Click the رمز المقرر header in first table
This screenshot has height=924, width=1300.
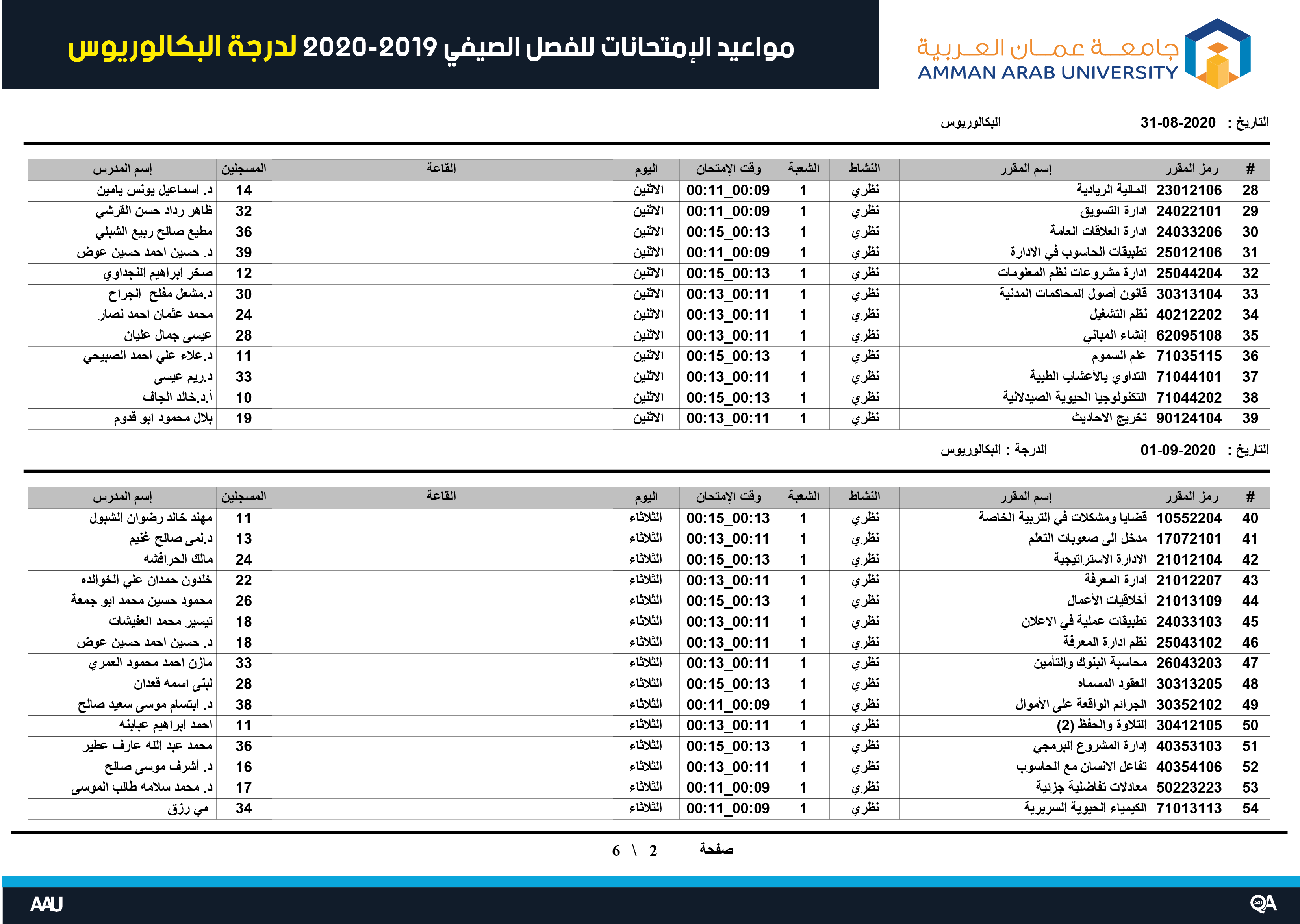[1191, 169]
